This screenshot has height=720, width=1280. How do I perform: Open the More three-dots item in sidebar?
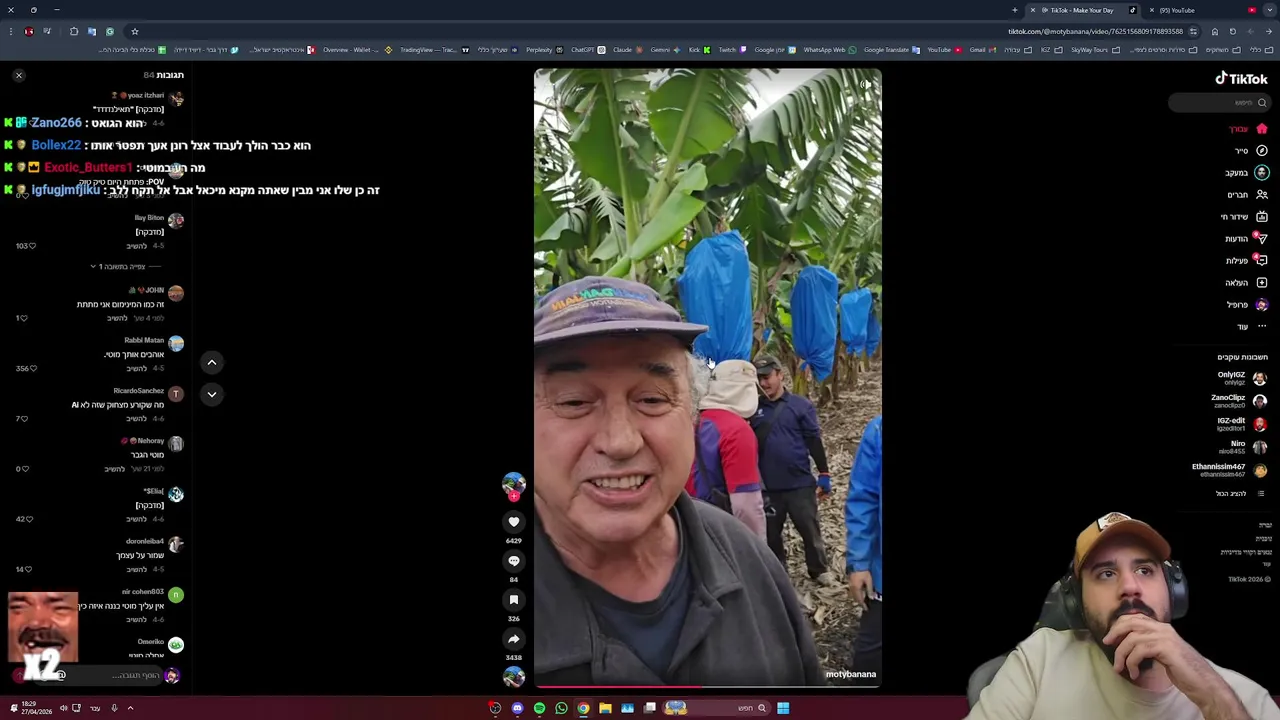point(1252,327)
